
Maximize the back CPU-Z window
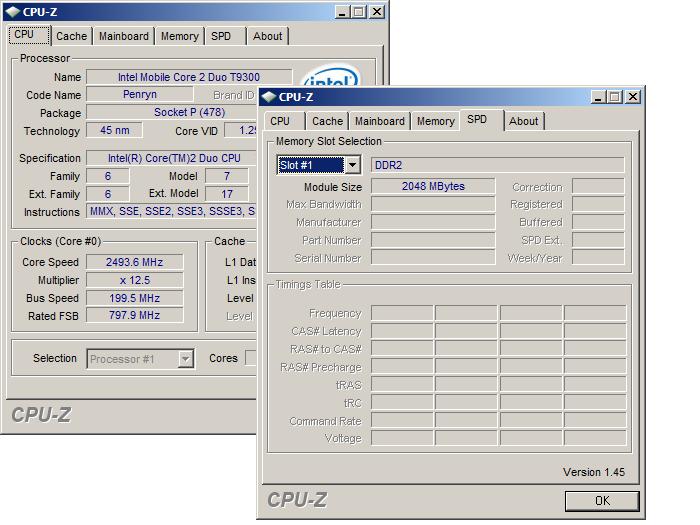(x=358, y=12)
